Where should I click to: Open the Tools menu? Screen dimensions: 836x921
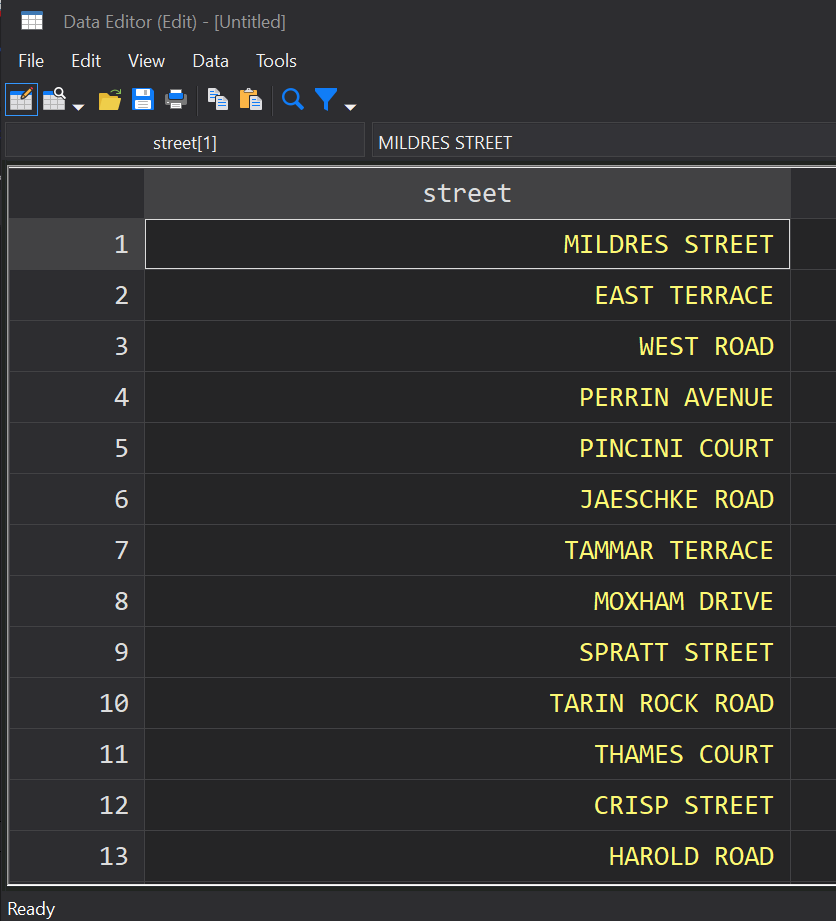[x=276, y=61]
